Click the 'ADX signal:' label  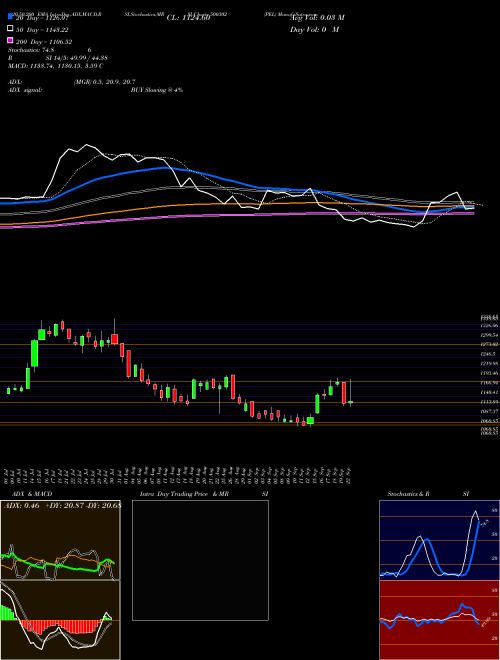click(25, 90)
